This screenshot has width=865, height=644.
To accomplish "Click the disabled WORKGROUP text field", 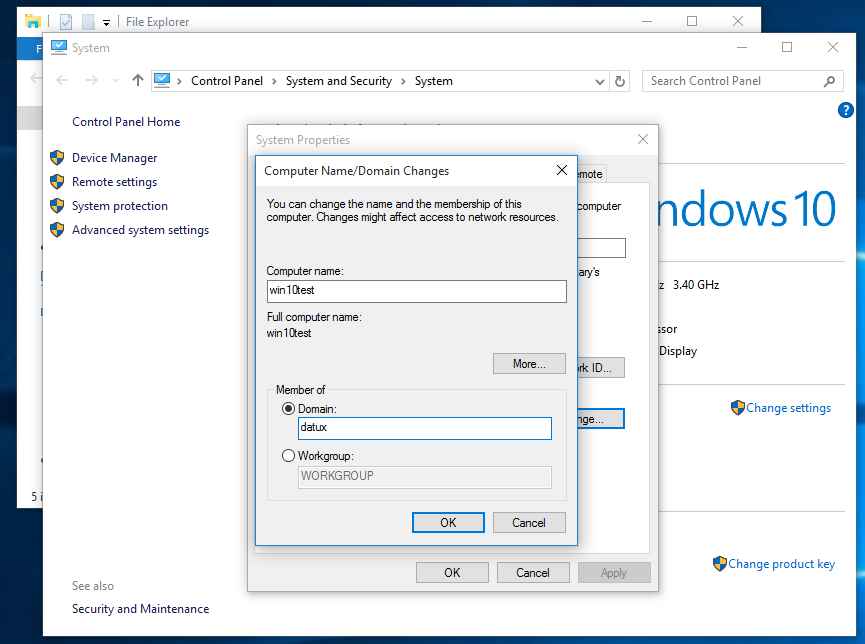I will pyautogui.click(x=424, y=477).
